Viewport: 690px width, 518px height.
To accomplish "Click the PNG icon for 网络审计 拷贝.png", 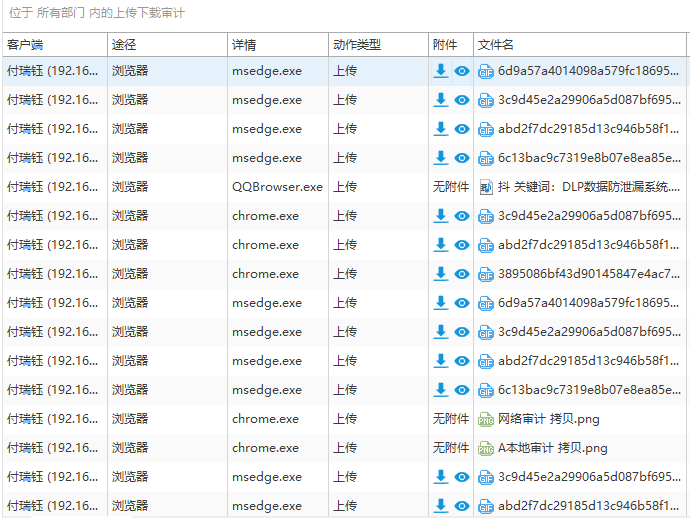I will (486, 419).
